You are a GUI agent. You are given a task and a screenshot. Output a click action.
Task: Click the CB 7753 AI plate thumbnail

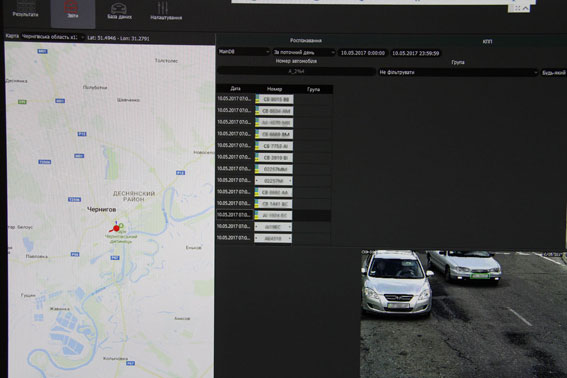(x=274, y=146)
